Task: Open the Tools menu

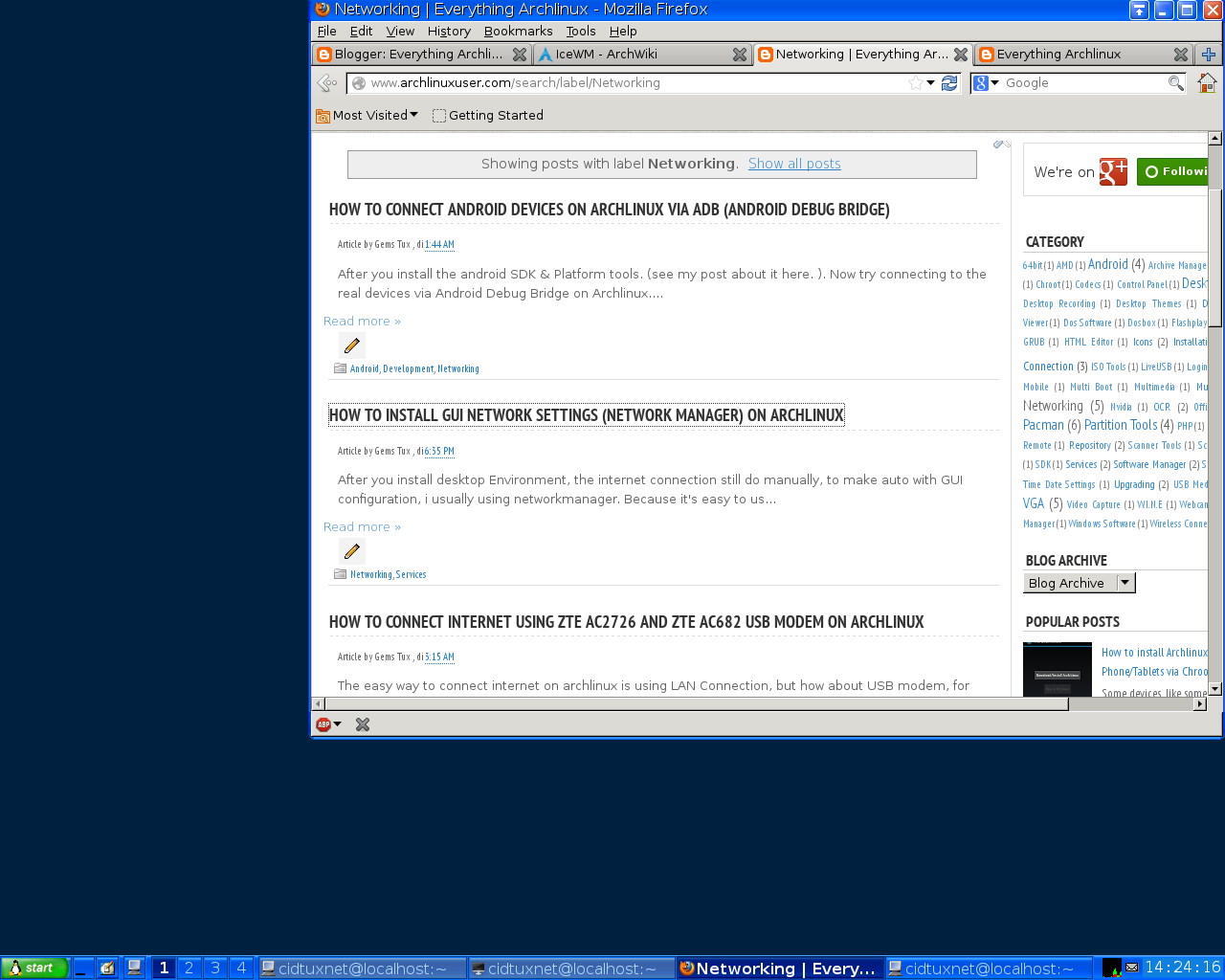Action: point(581,31)
